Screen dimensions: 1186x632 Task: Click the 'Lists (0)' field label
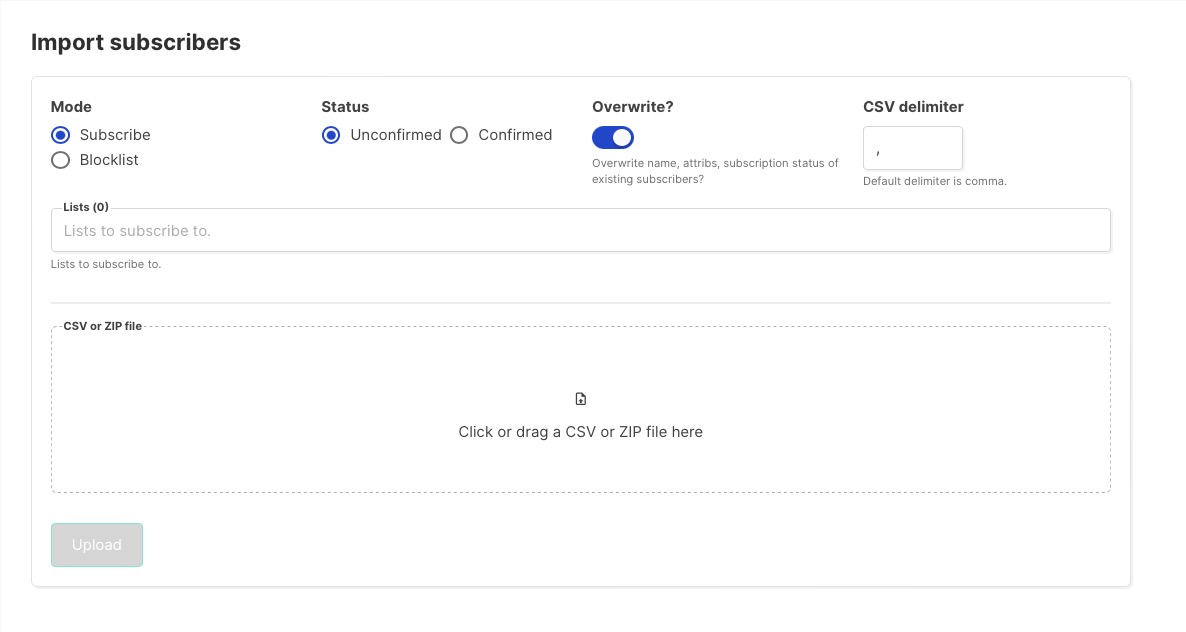[x=86, y=207]
